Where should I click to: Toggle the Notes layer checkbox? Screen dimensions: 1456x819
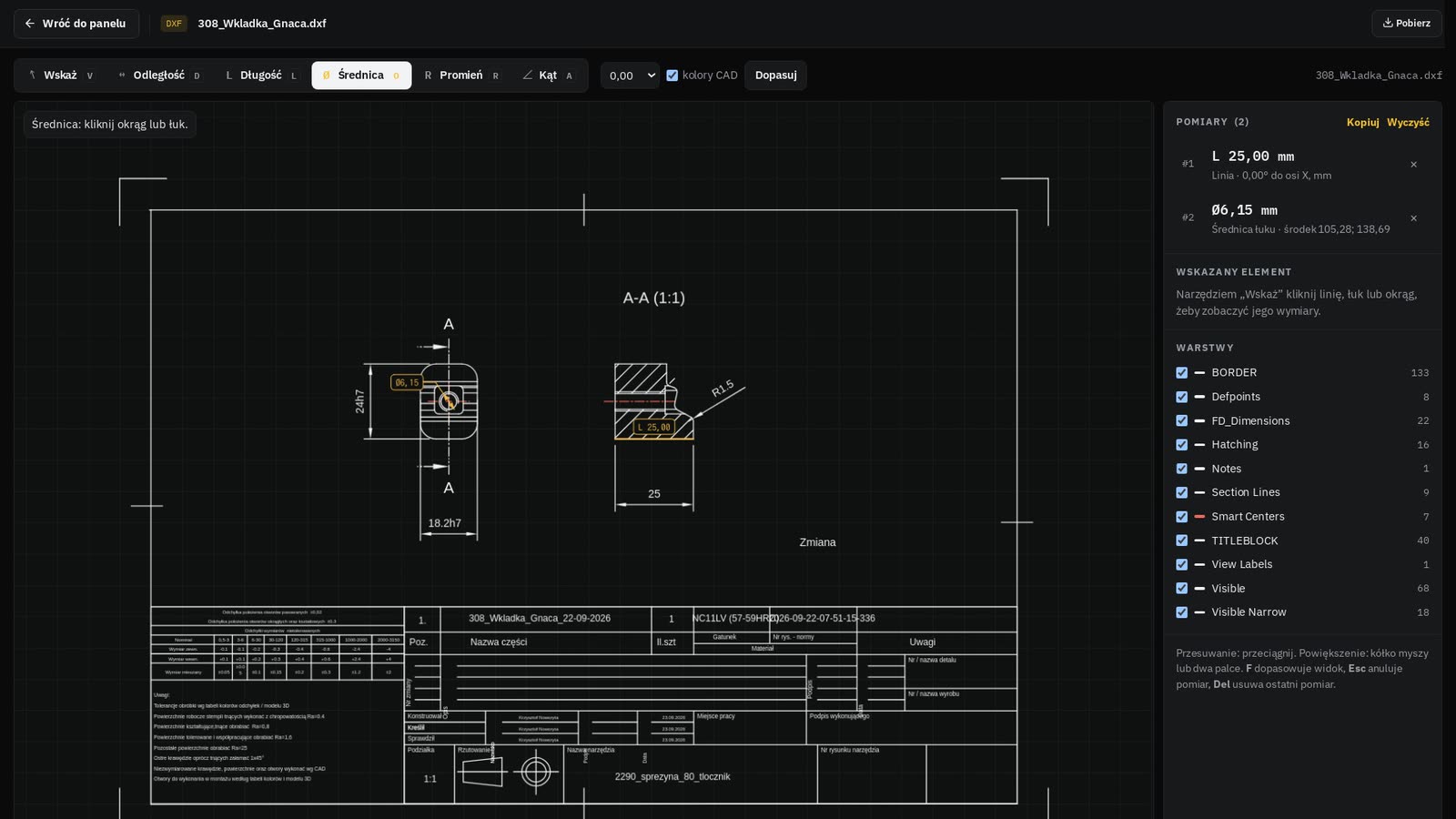[x=1182, y=469]
